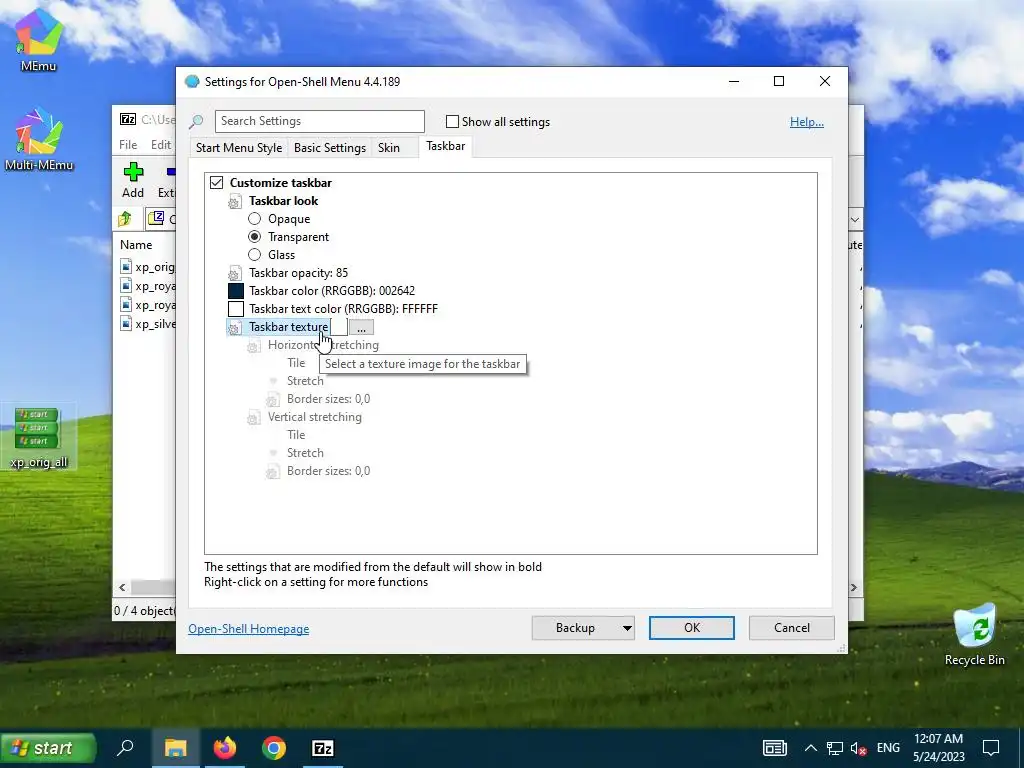Select the Taskbar tab

tap(445, 146)
